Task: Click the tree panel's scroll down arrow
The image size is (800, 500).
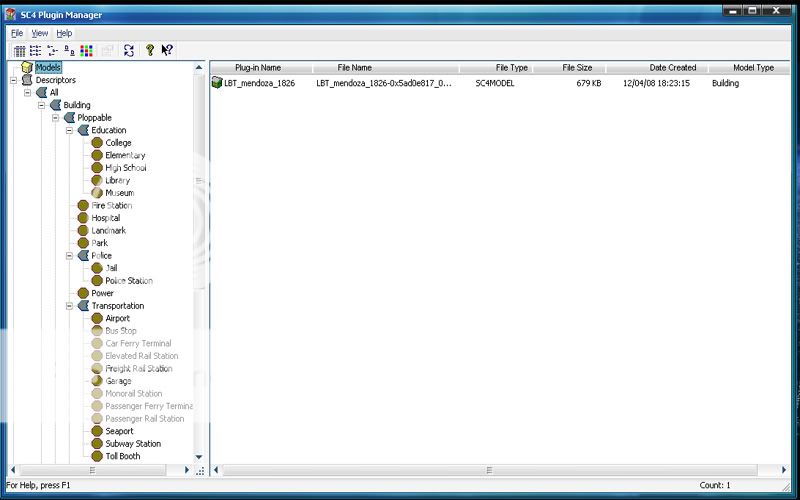Action: 199,456
